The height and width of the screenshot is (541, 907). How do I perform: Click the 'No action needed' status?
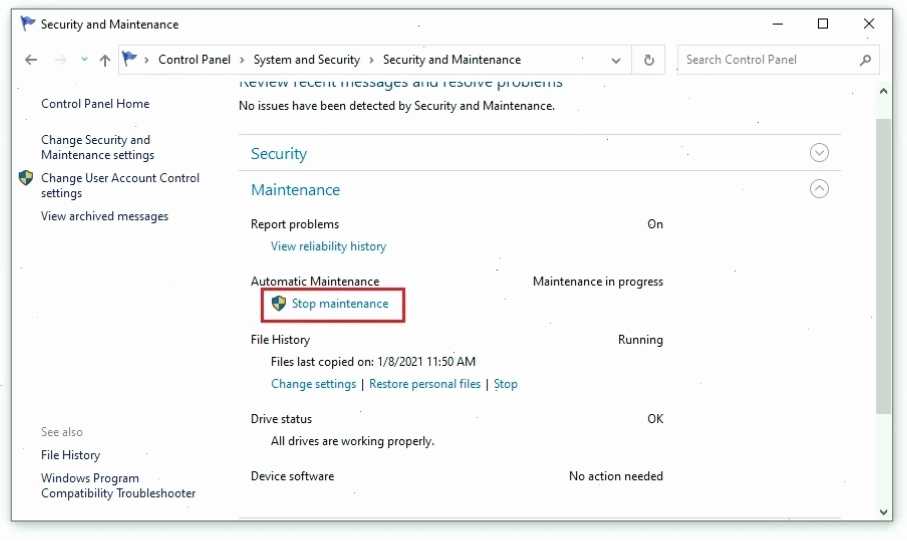coord(615,476)
